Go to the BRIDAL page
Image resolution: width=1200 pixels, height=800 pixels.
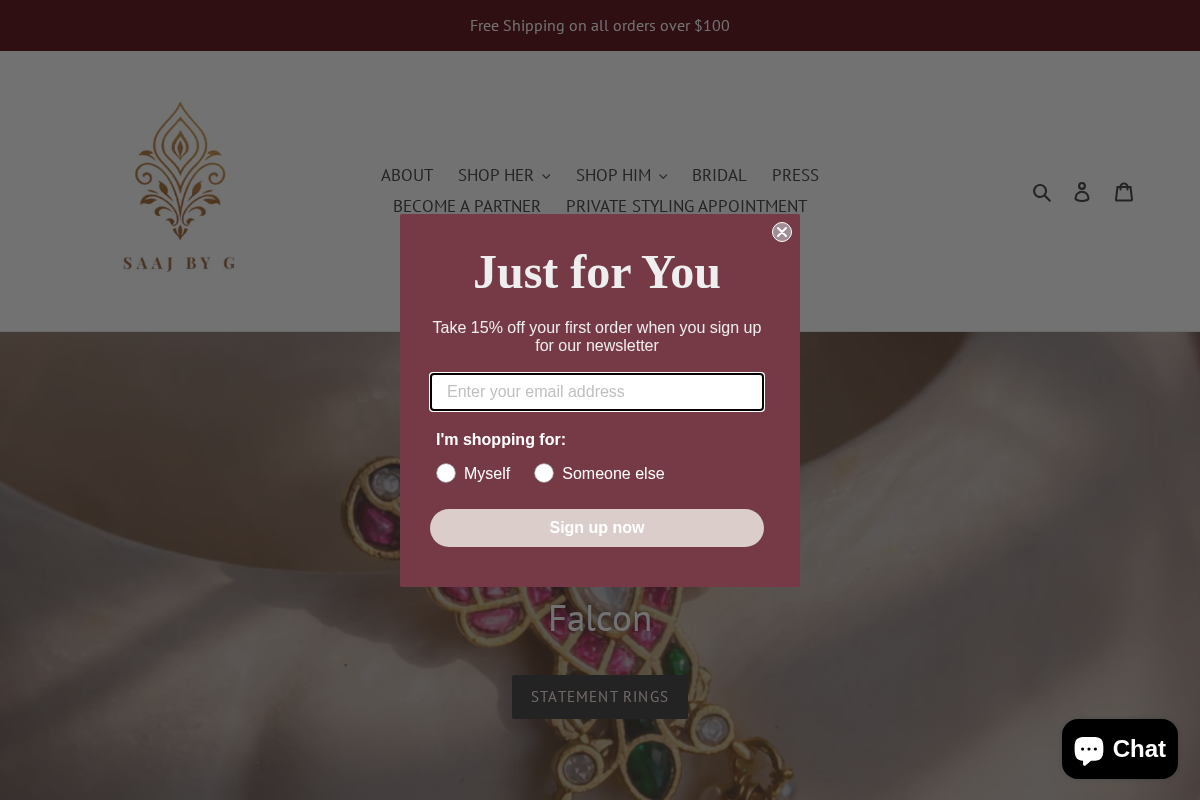719,175
